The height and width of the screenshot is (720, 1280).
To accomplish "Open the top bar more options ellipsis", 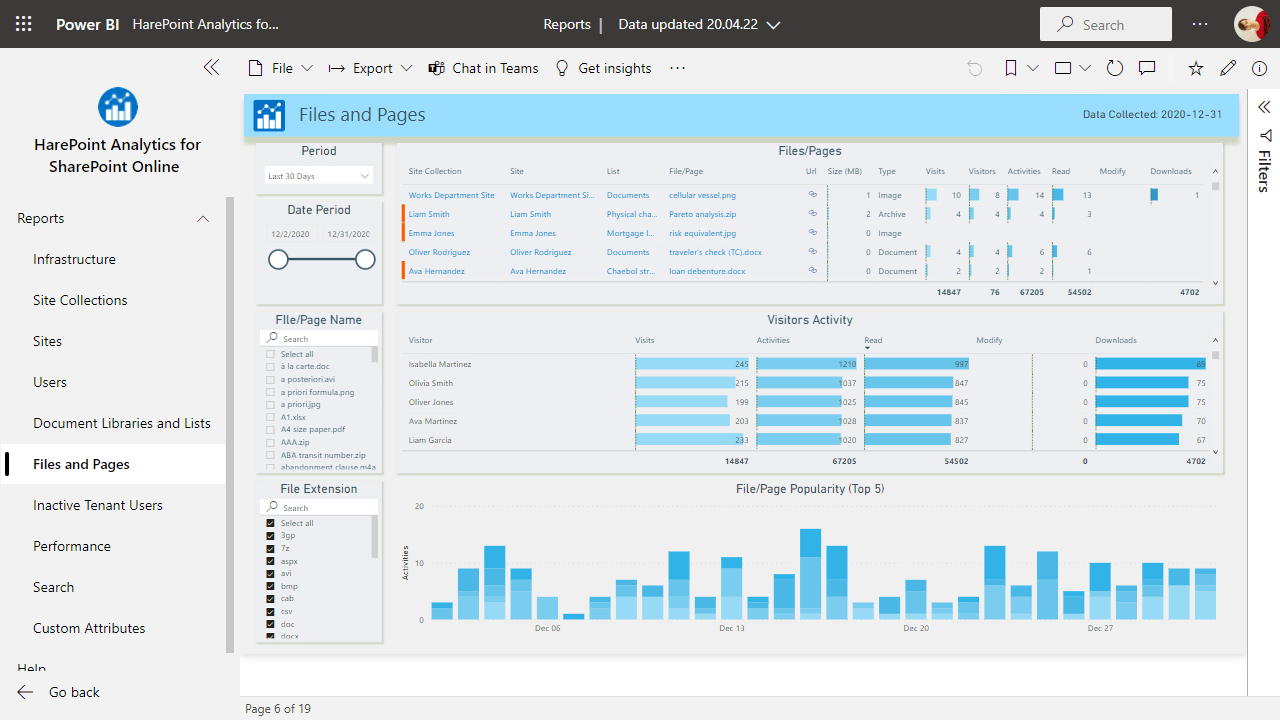I will tap(1200, 24).
